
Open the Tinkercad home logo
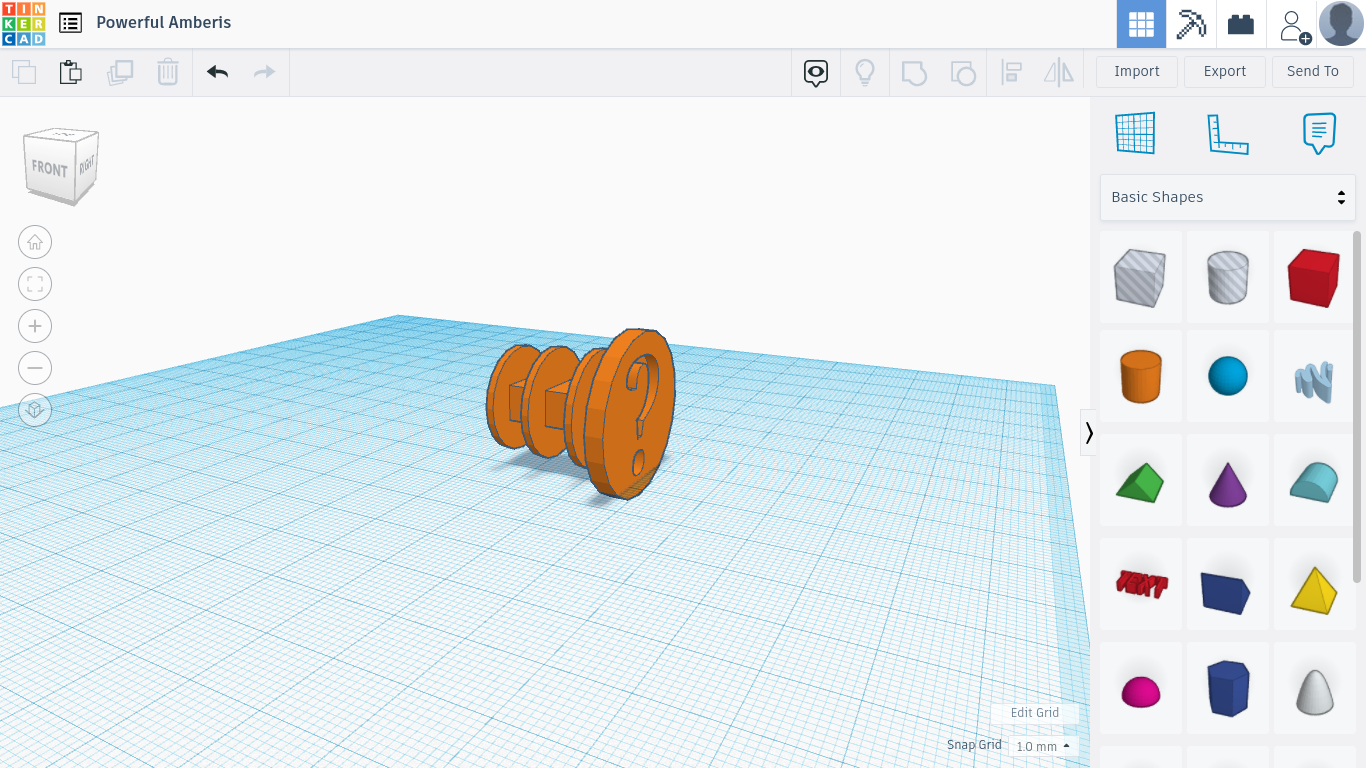click(23, 24)
